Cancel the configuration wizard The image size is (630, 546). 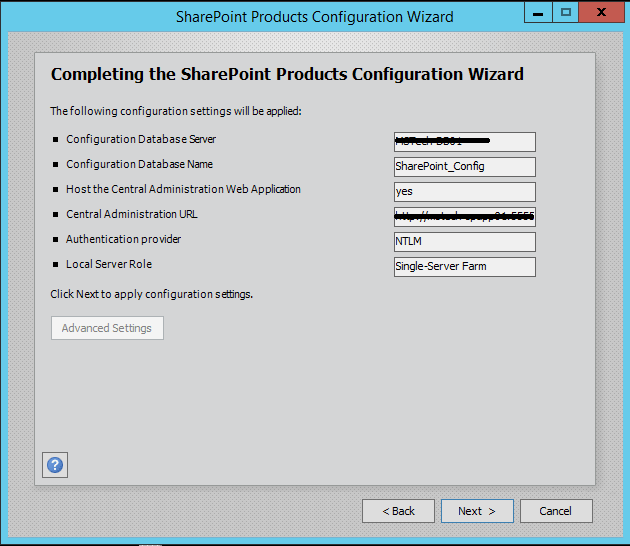[x=555, y=511]
